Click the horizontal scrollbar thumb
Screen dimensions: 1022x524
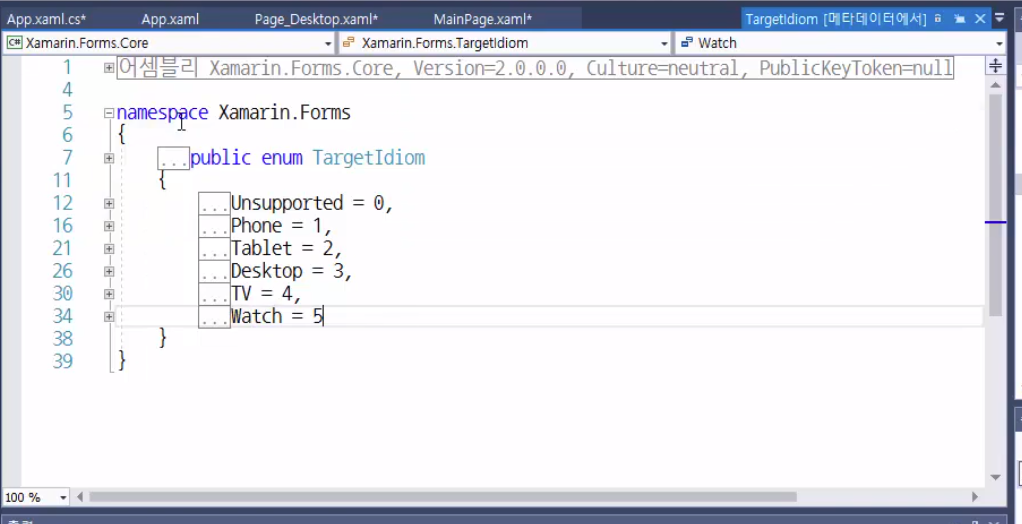coord(443,497)
